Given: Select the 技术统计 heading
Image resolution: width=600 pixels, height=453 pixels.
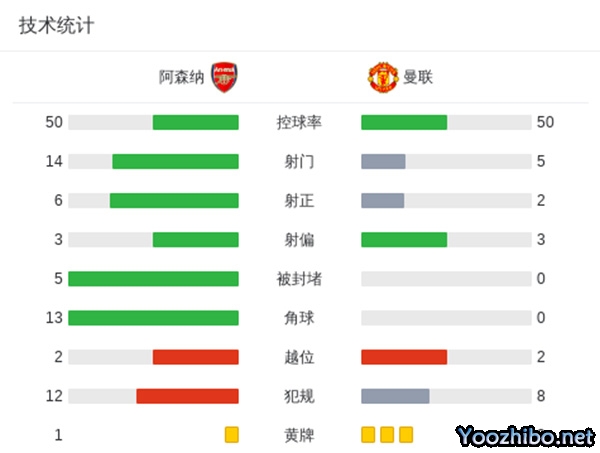Looking at the screenshot, I should coord(57,26).
